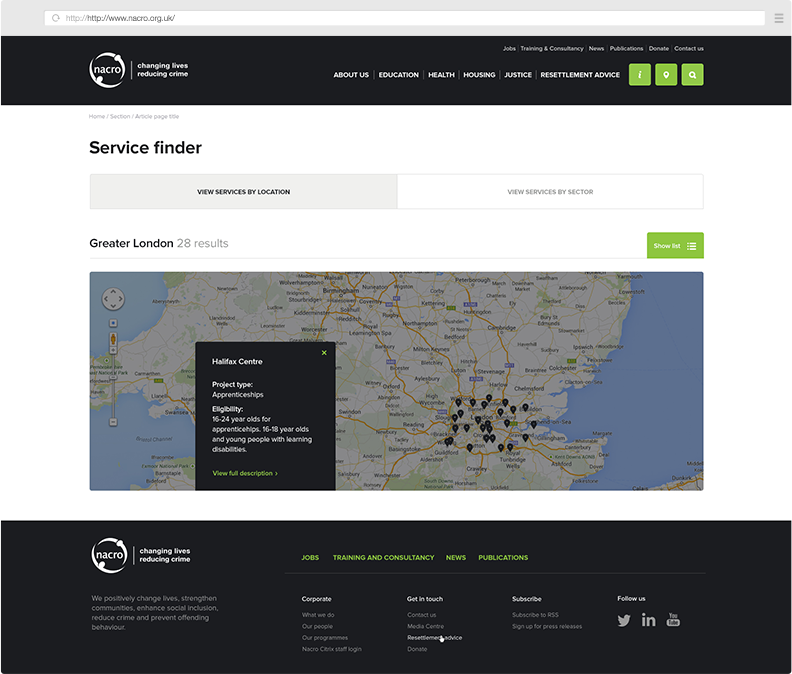Image resolution: width=792 pixels, height=674 pixels.
Task: Click the browser address bar URL field
Action: click(x=405, y=18)
